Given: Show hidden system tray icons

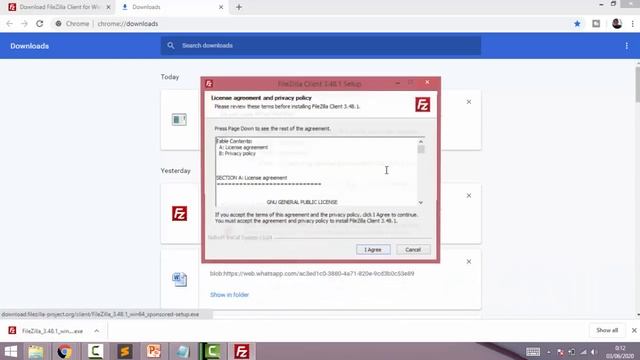Looking at the screenshot, I should 549,352.
